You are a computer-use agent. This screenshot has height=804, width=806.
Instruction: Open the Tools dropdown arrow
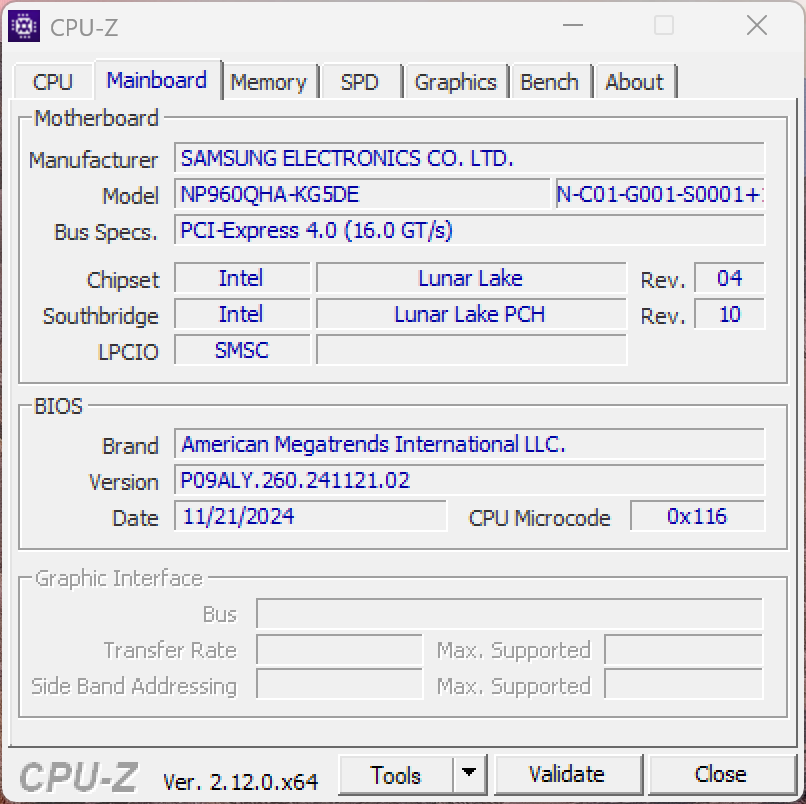point(469,774)
